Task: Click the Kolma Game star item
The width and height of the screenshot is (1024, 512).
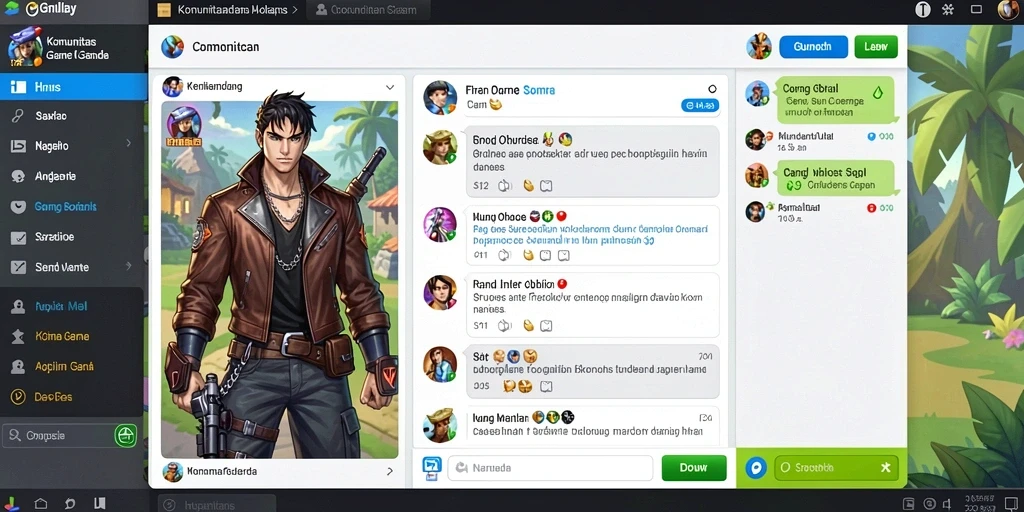Action: (x=72, y=336)
